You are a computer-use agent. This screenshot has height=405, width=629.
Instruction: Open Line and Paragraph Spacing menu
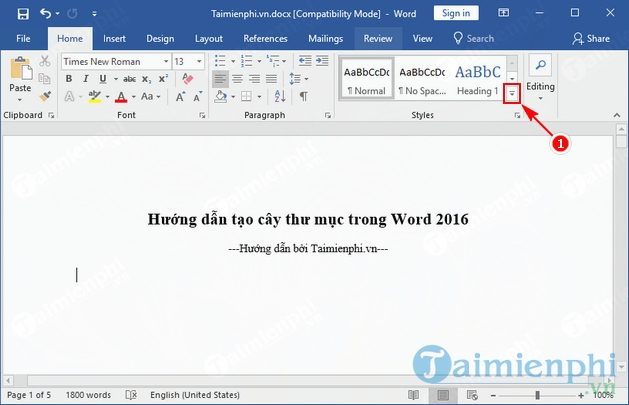(x=298, y=79)
